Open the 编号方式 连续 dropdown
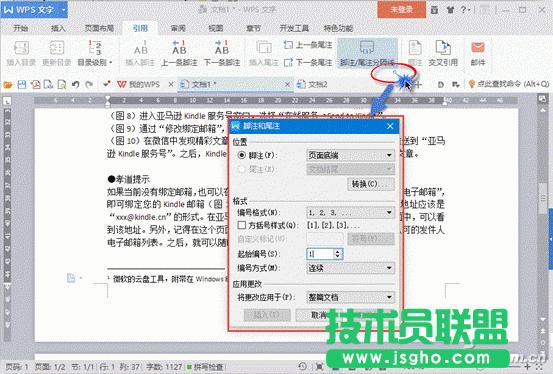The width and height of the screenshot is (553, 374). point(350,268)
